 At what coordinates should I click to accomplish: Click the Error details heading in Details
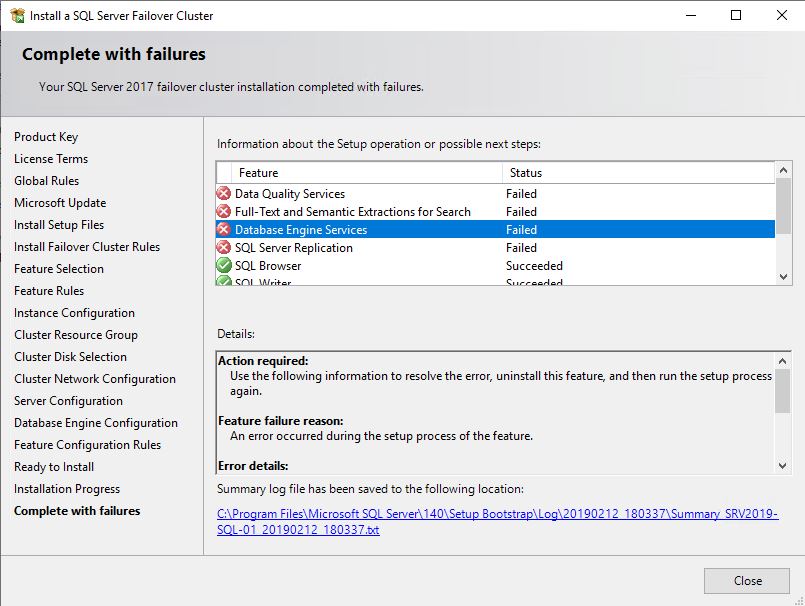[253, 466]
